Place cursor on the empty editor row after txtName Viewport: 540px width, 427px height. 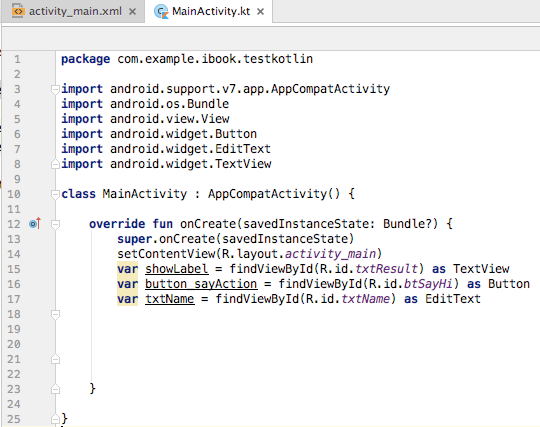[x=296, y=314]
